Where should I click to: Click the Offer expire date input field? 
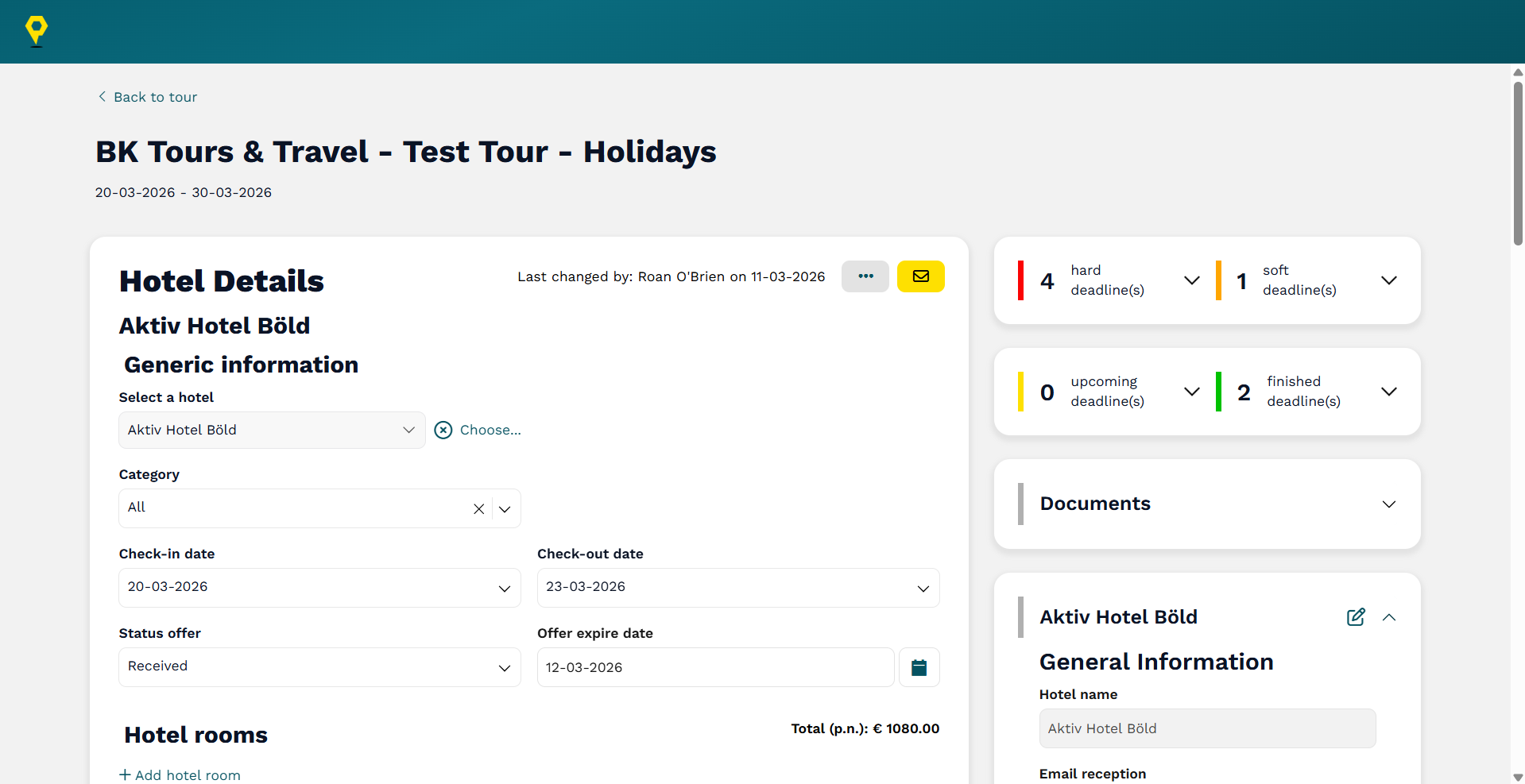point(715,667)
